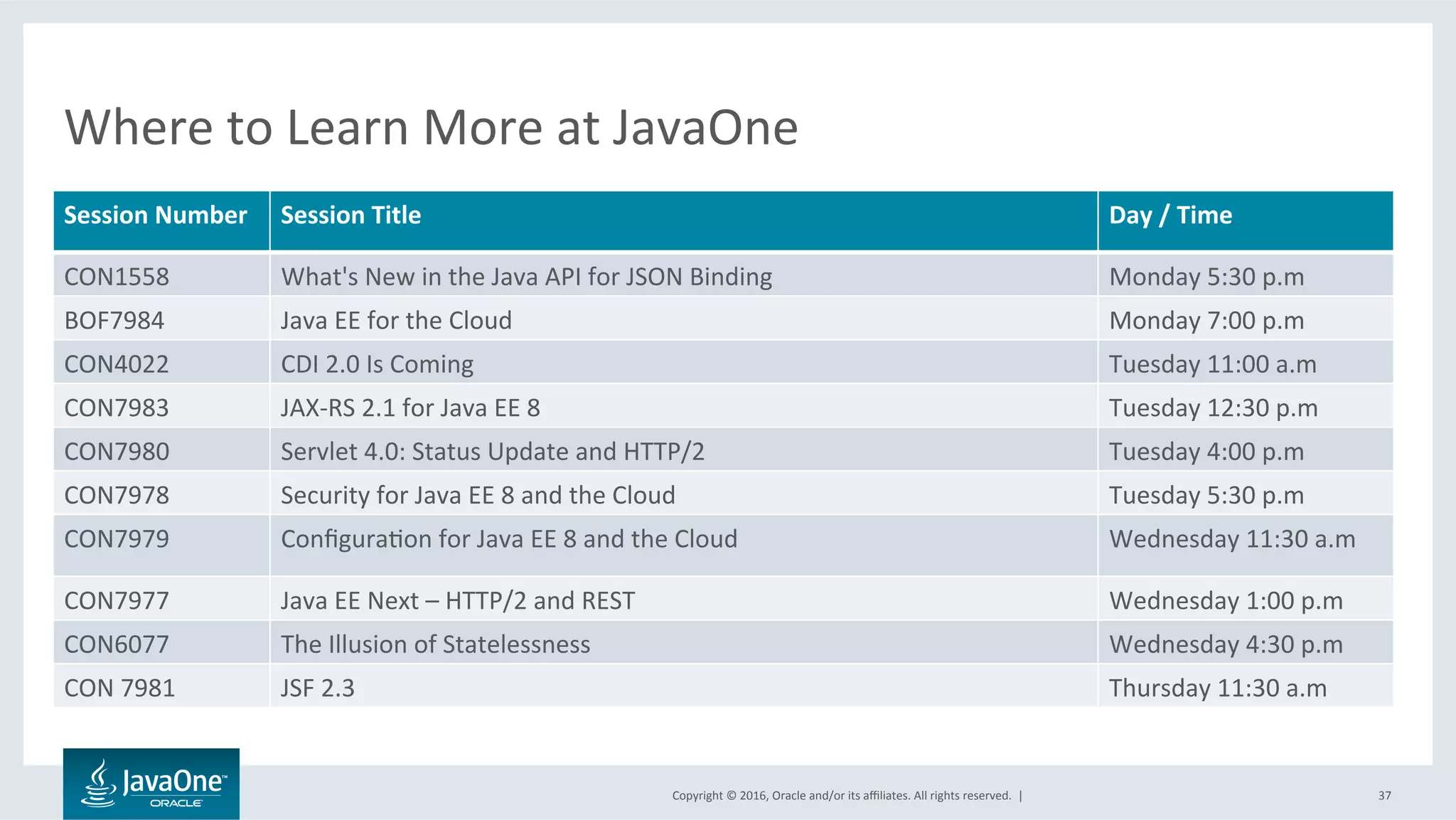Screen dimensions: 1456x820
Task: Click the Session Number column header
Action: click(155, 215)
